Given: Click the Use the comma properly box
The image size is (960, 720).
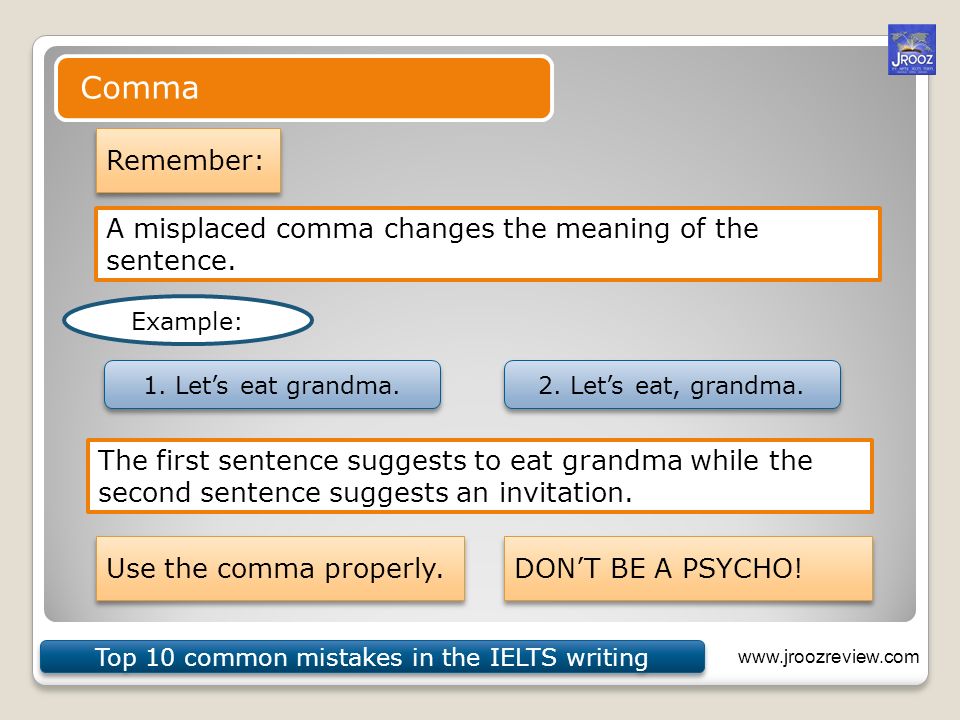Looking at the screenshot, I should tap(280, 569).
